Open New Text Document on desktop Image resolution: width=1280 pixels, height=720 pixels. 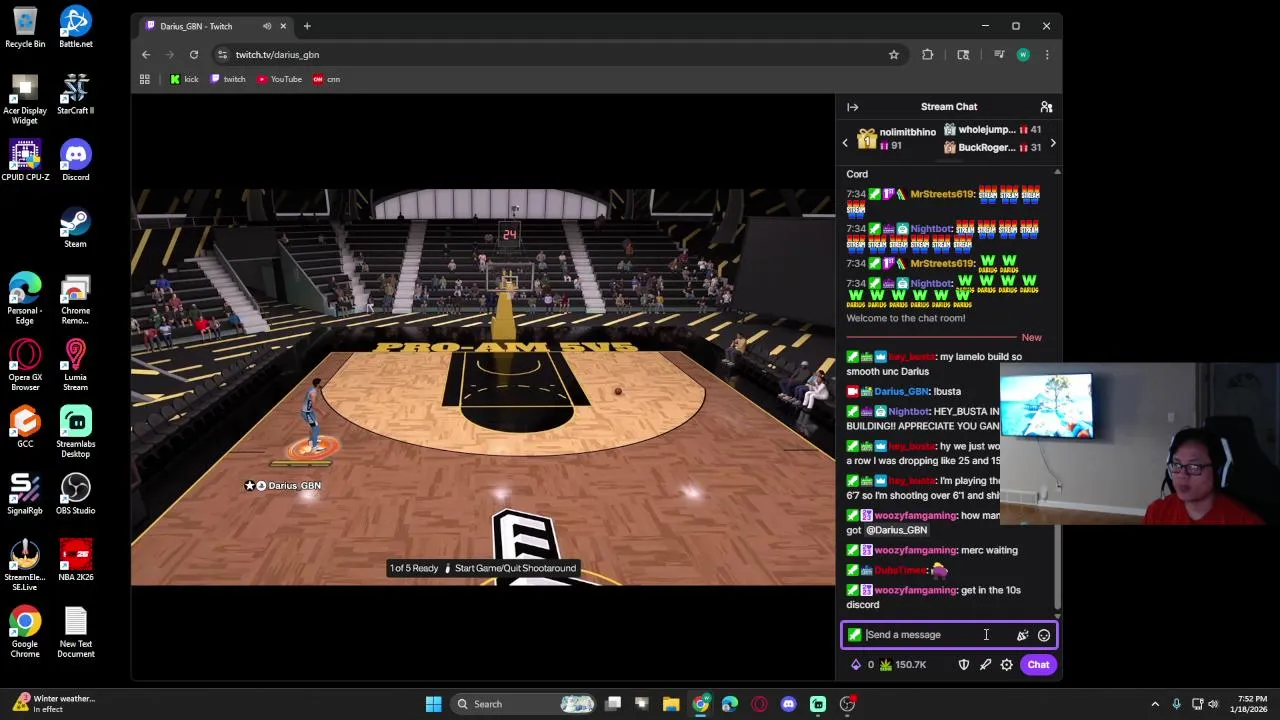tap(75, 633)
